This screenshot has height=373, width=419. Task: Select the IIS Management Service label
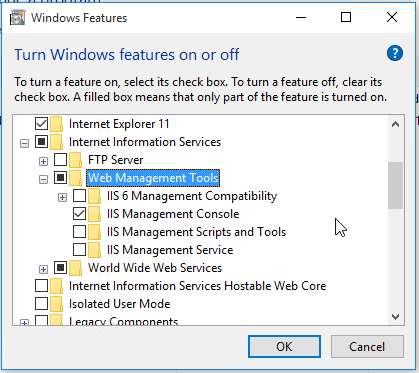(170, 250)
